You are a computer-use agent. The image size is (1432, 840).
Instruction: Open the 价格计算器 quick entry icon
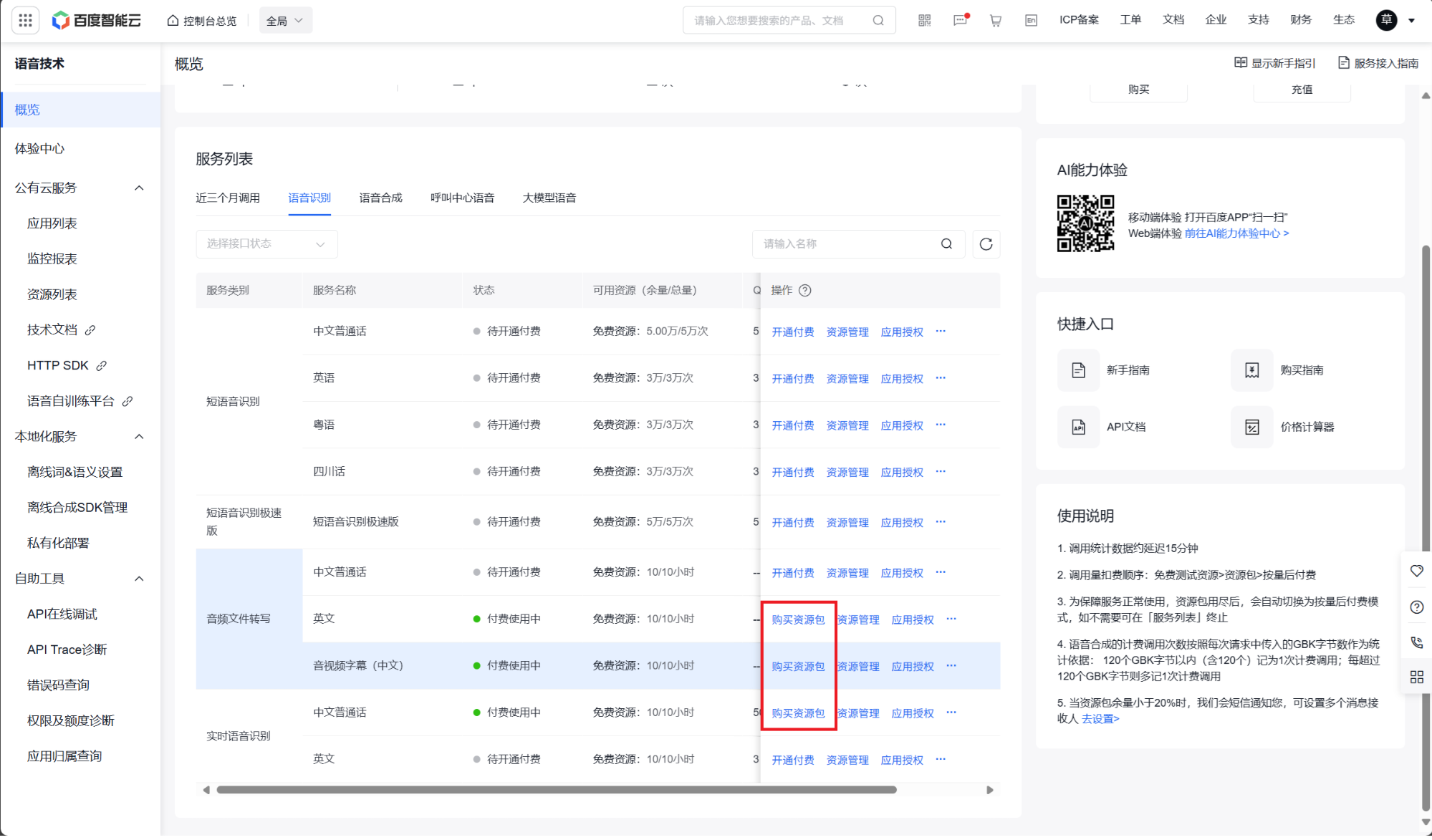point(1252,428)
